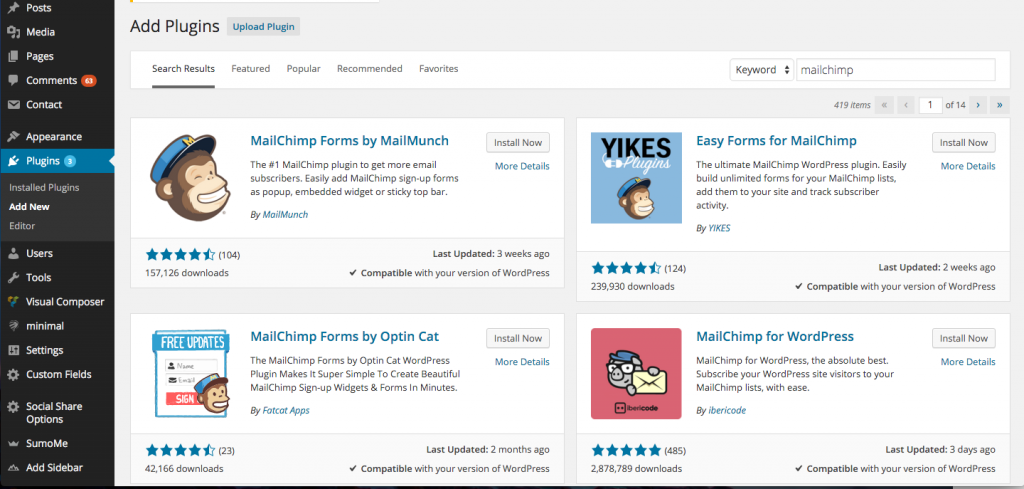Click the mailchimp search input field
The height and width of the screenshot is (489, 1024).
pyautogui.click(x=896, y=70)
